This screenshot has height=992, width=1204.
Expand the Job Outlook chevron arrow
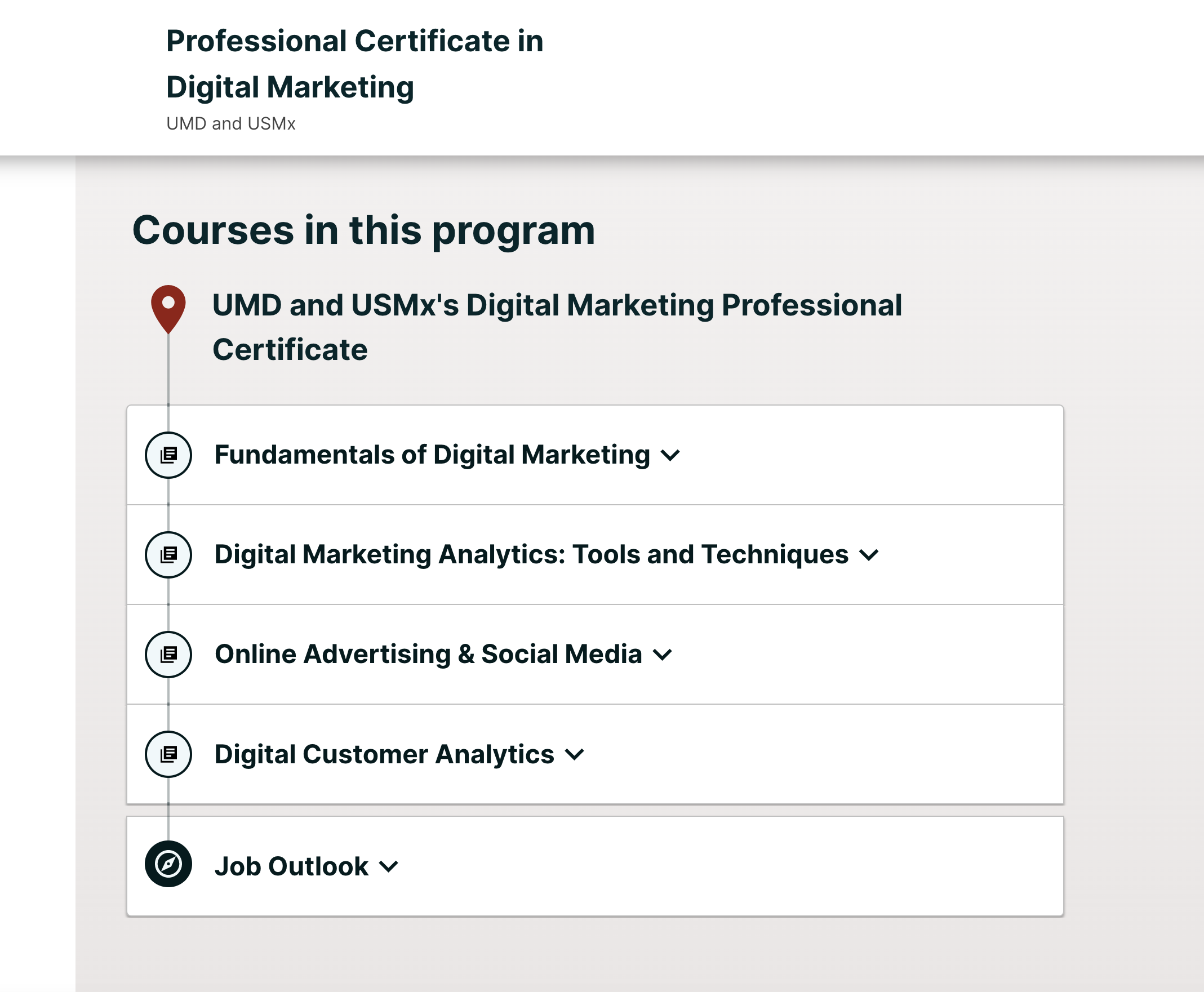tap(389, 867)
